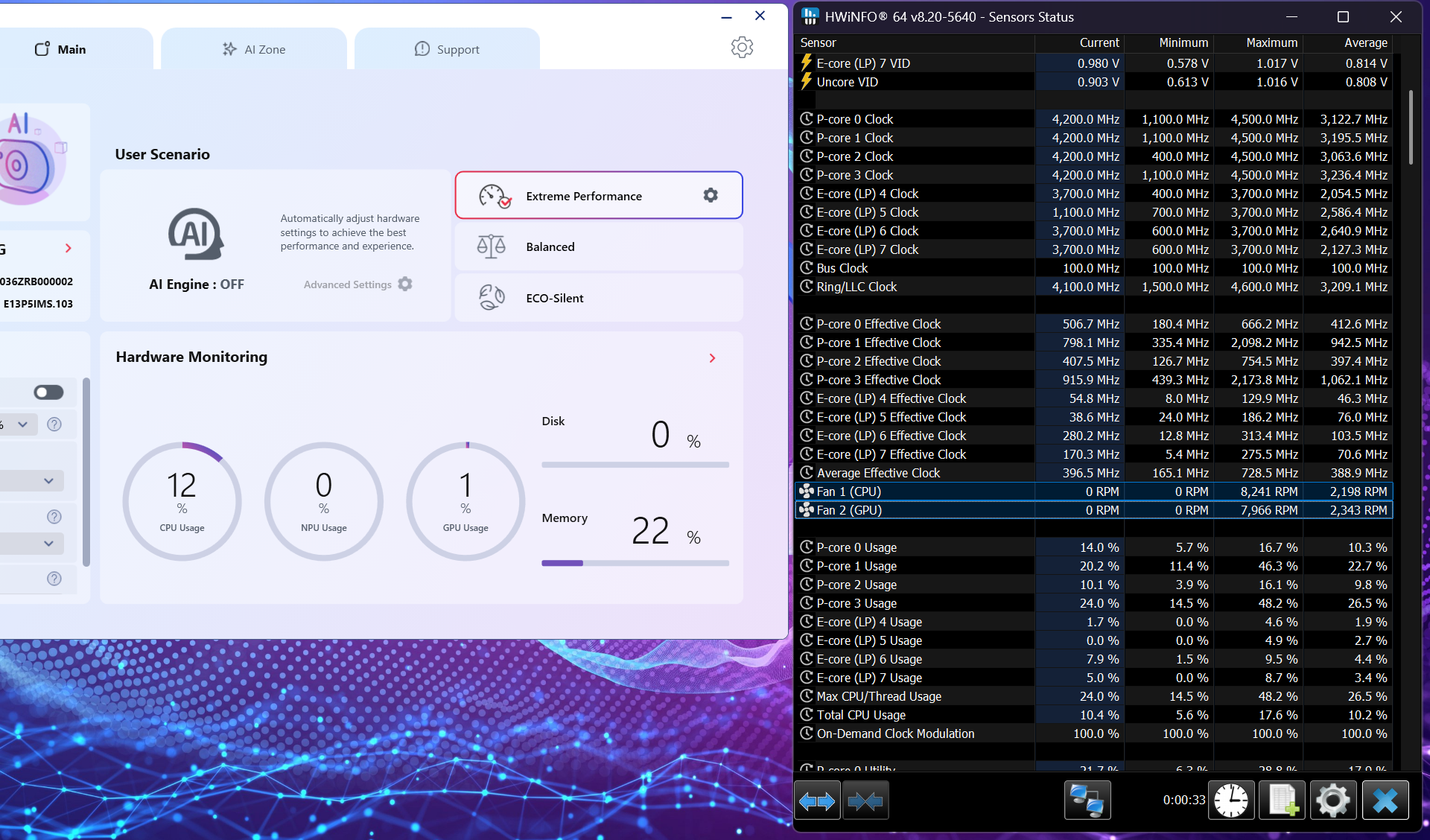
Task: Click the Maximum column header
Action: (1258, 42)
